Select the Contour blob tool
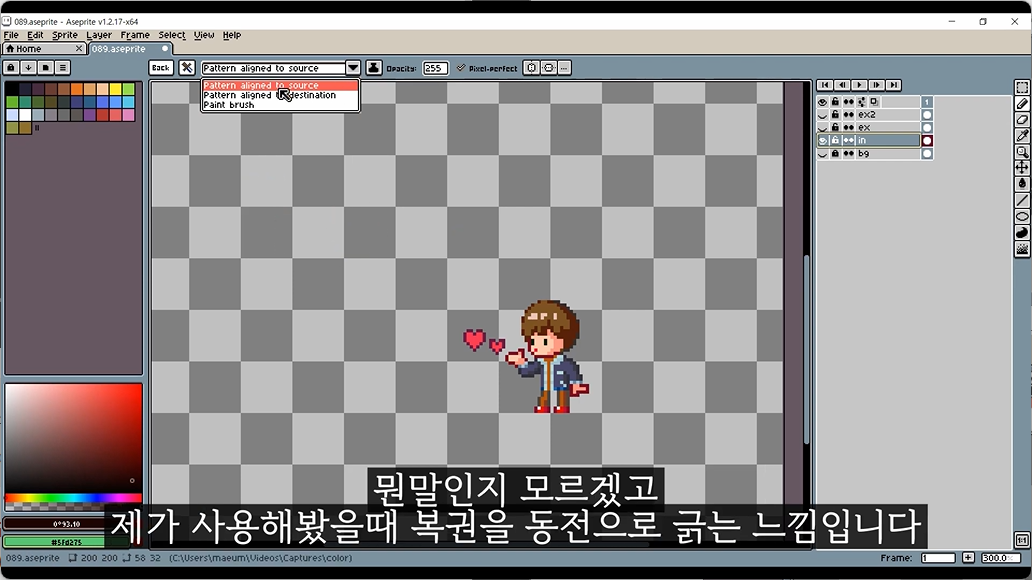 [x=1022, y=232]
